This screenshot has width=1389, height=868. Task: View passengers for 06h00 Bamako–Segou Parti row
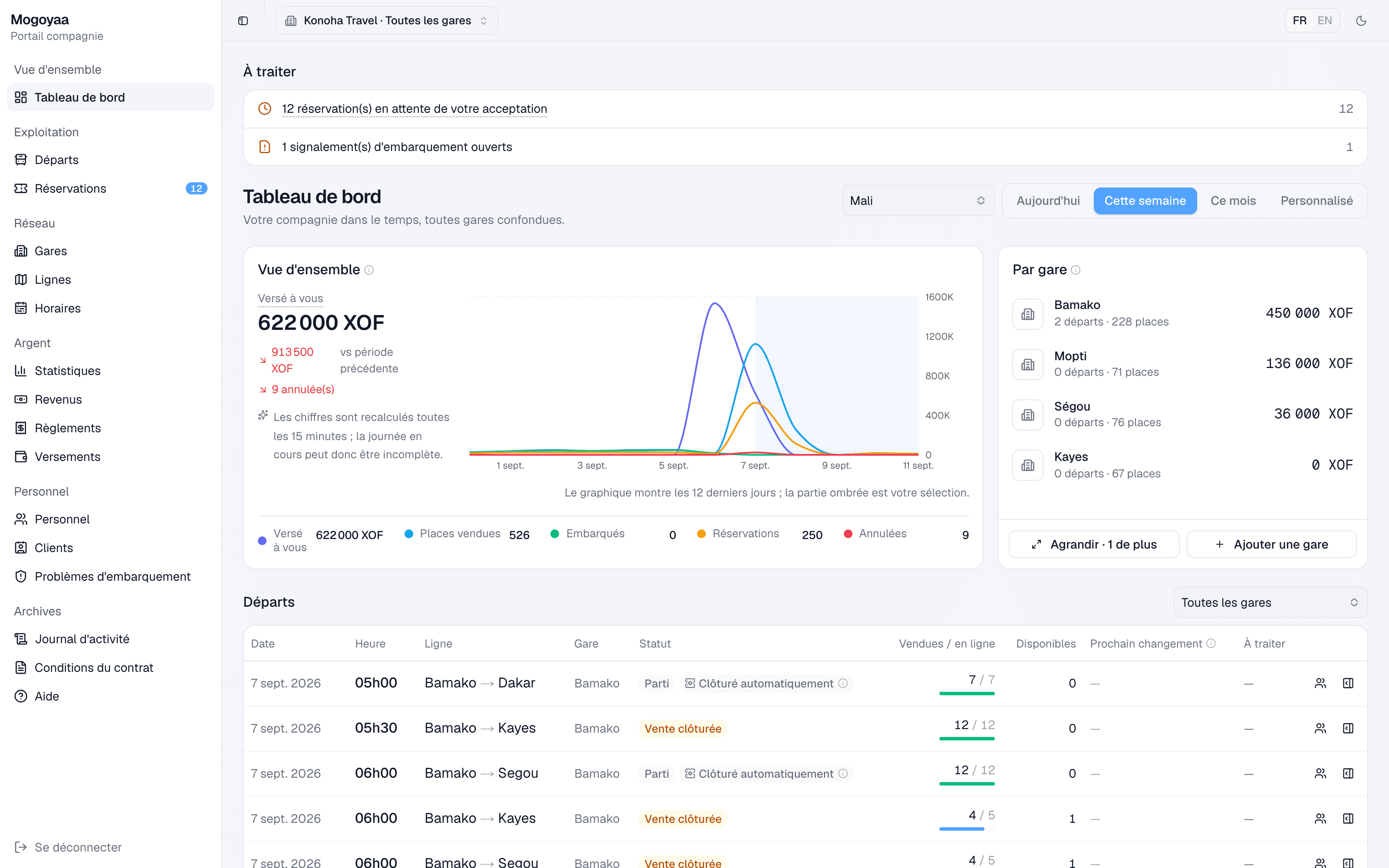1320,774
